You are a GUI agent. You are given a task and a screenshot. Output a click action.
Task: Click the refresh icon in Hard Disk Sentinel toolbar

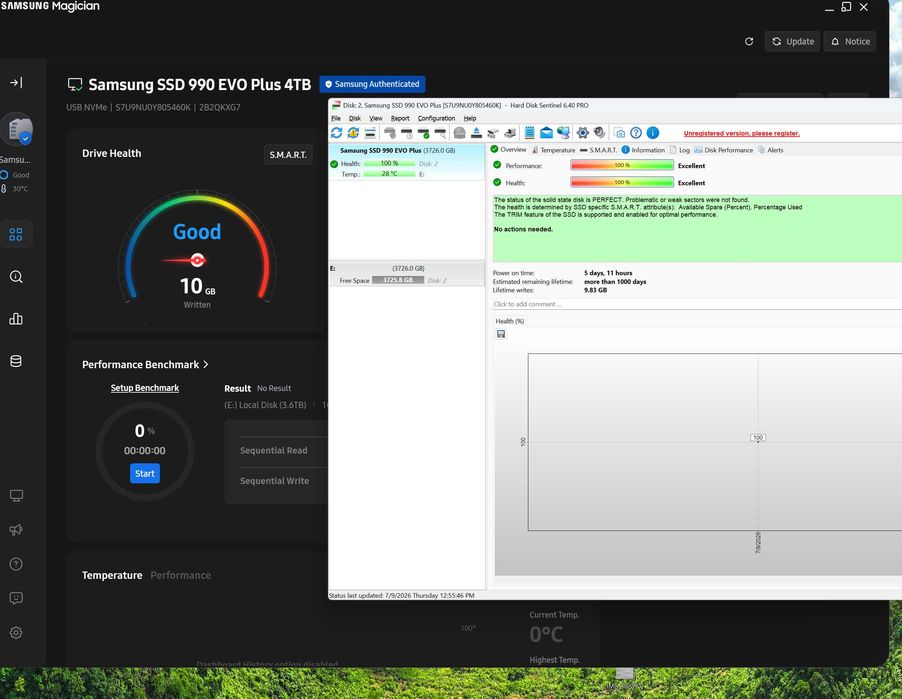337,133
